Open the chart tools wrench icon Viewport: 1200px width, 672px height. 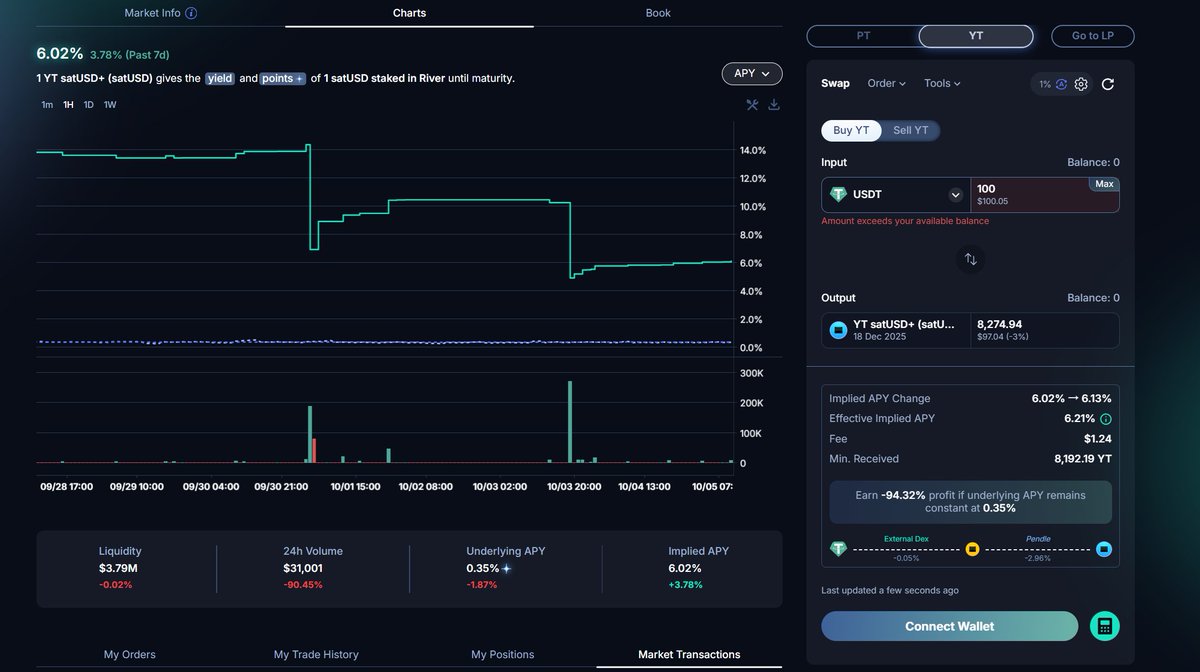(x=752, y=105)
